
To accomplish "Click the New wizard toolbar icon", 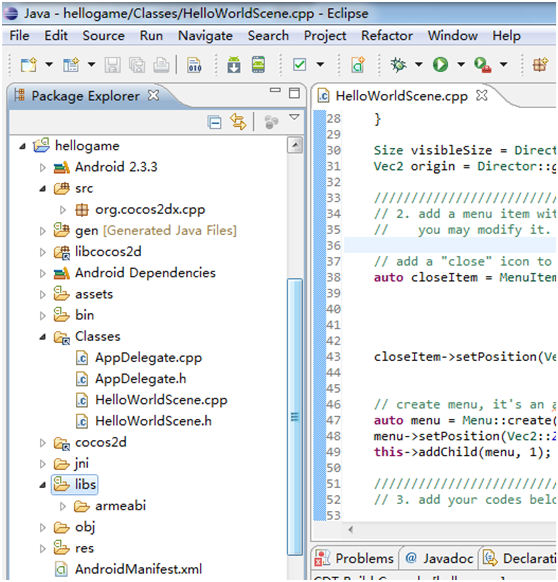I will (x=29, y=65).
